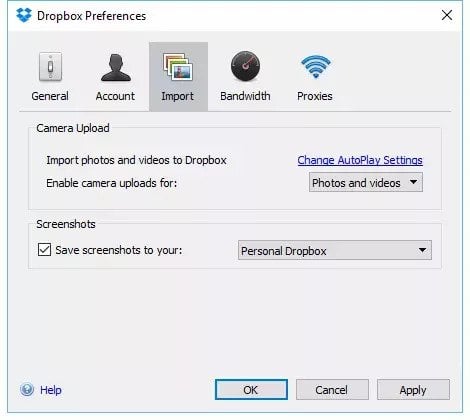The width and height of the screenshot is (470, 420).
Task: Open the Photos and videos dropdown
Action: point(366,182)
